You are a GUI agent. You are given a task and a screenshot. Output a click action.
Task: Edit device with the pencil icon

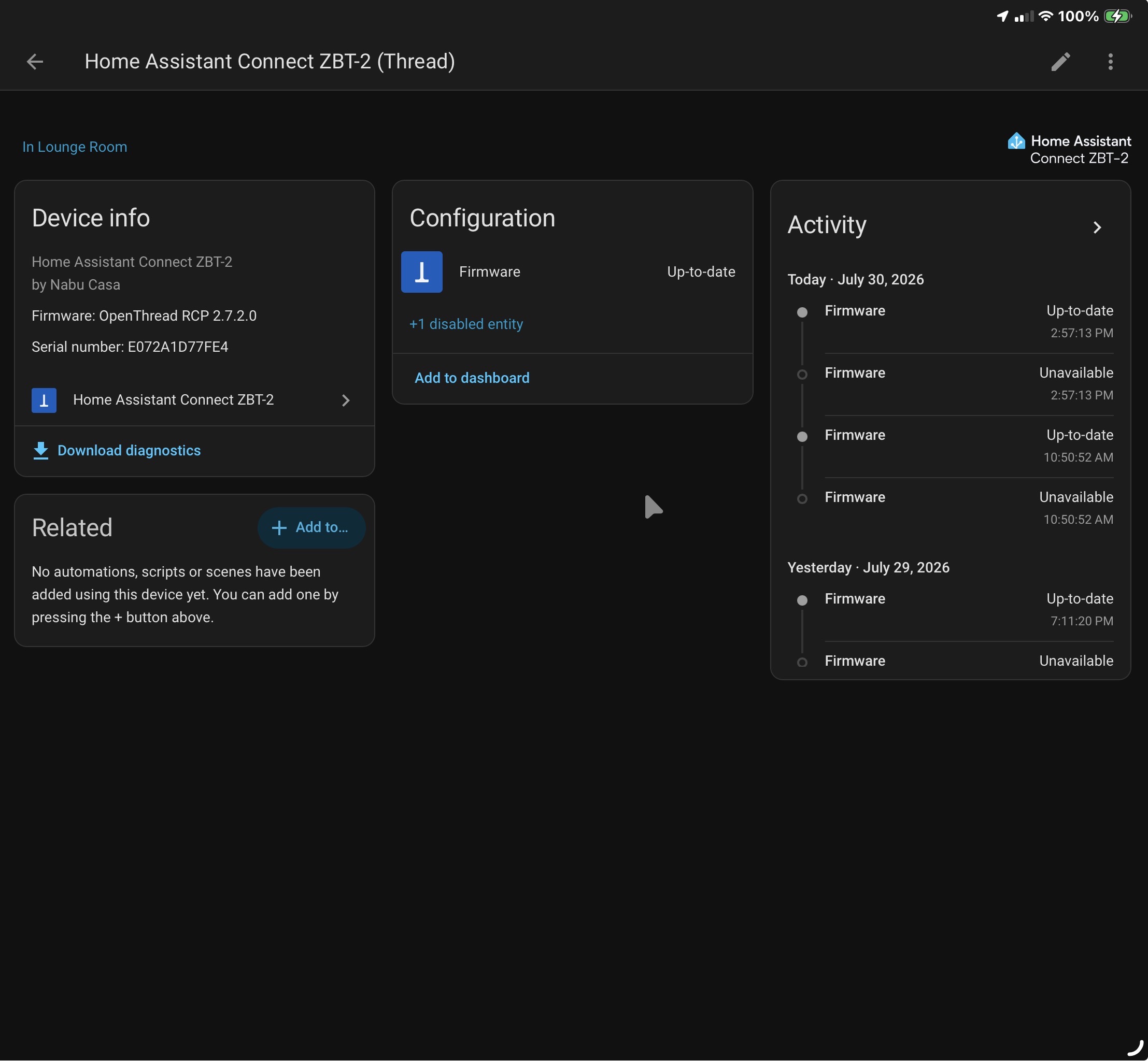(1060, 62)
